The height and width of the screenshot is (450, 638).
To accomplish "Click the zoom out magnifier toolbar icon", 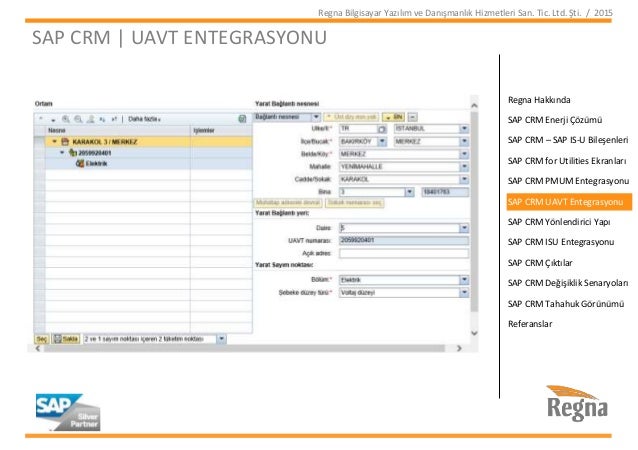I will (78, 119).
